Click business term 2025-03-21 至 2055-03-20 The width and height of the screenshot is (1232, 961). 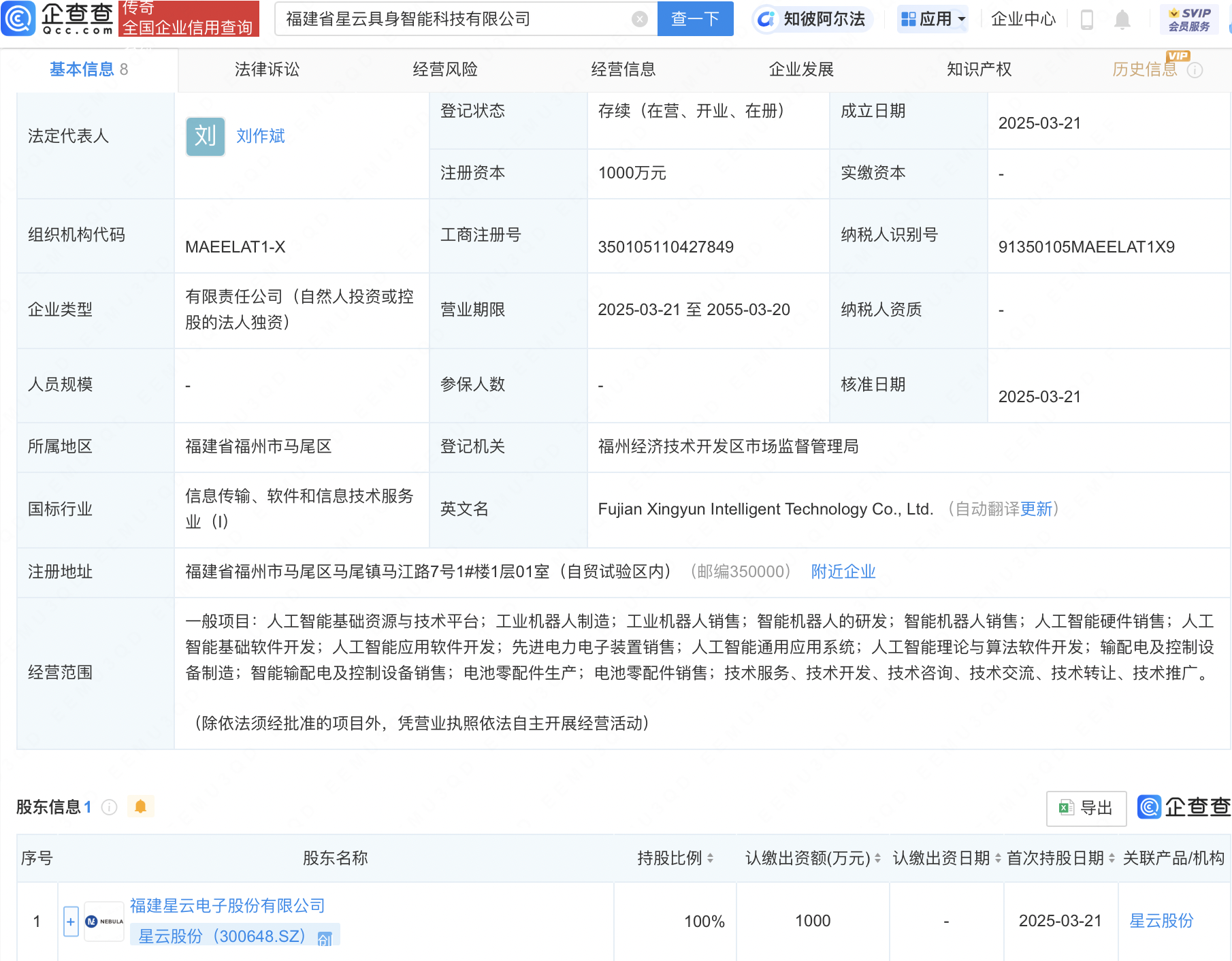[x=694, y=310]
